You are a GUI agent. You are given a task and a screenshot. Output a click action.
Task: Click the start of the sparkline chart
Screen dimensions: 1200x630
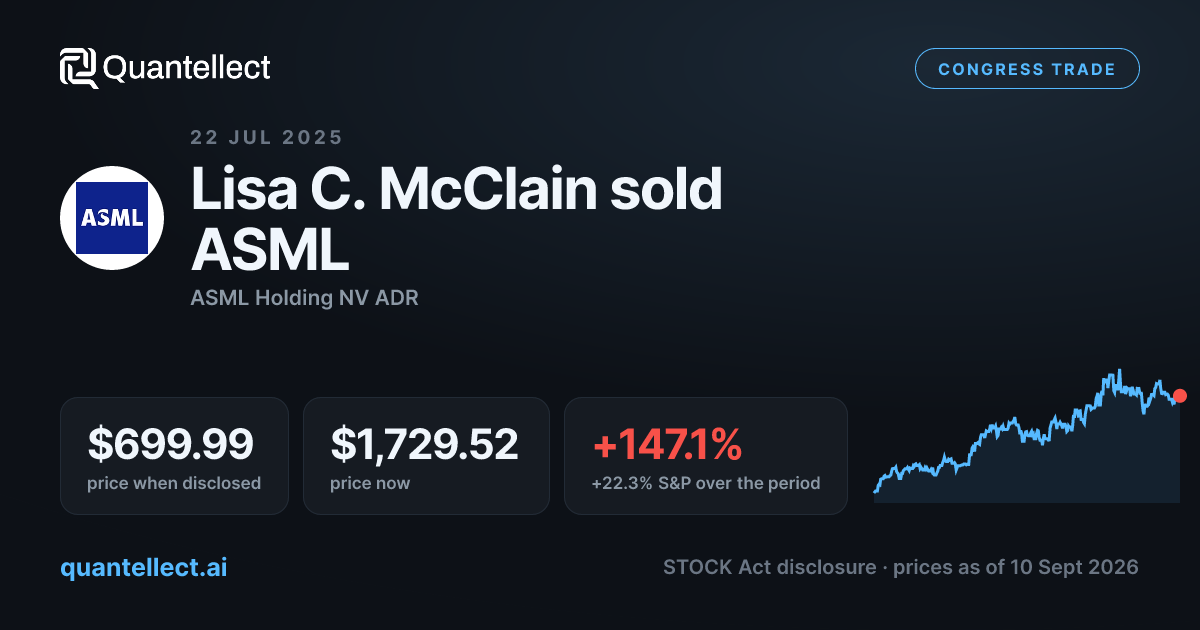pyautogui.click(x=876, y=491)
